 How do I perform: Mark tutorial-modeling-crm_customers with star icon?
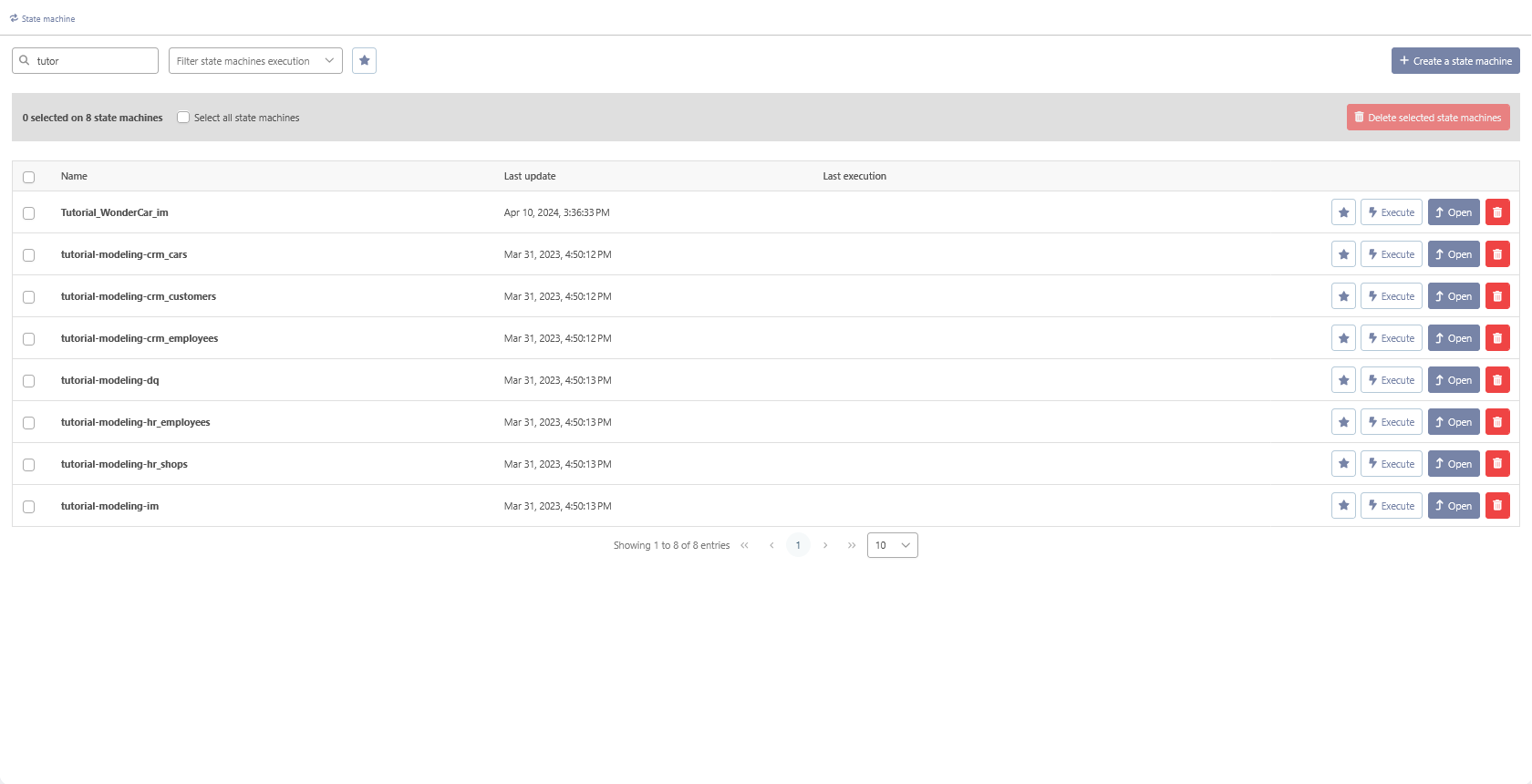coord(1343,296)
